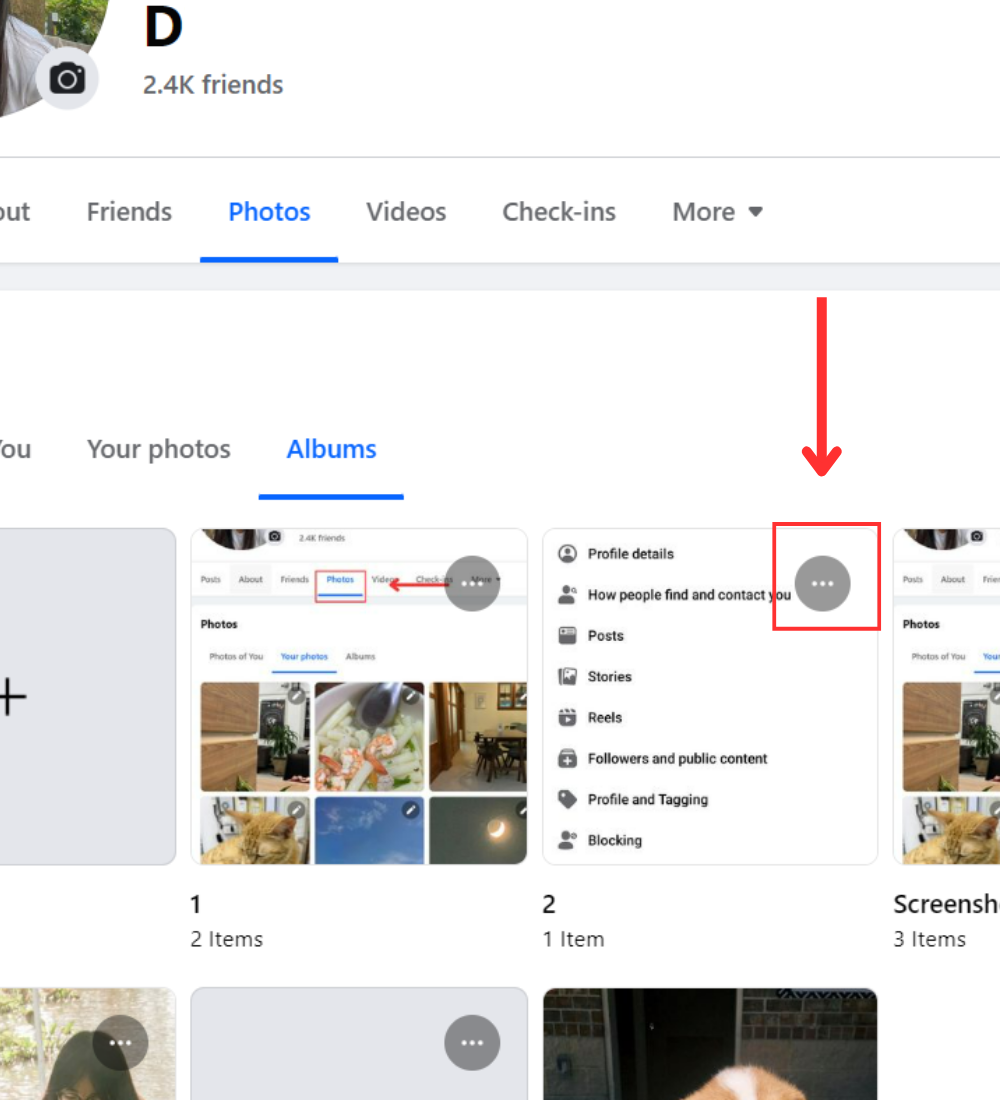Select the Photos profile tab

point(269,212)
